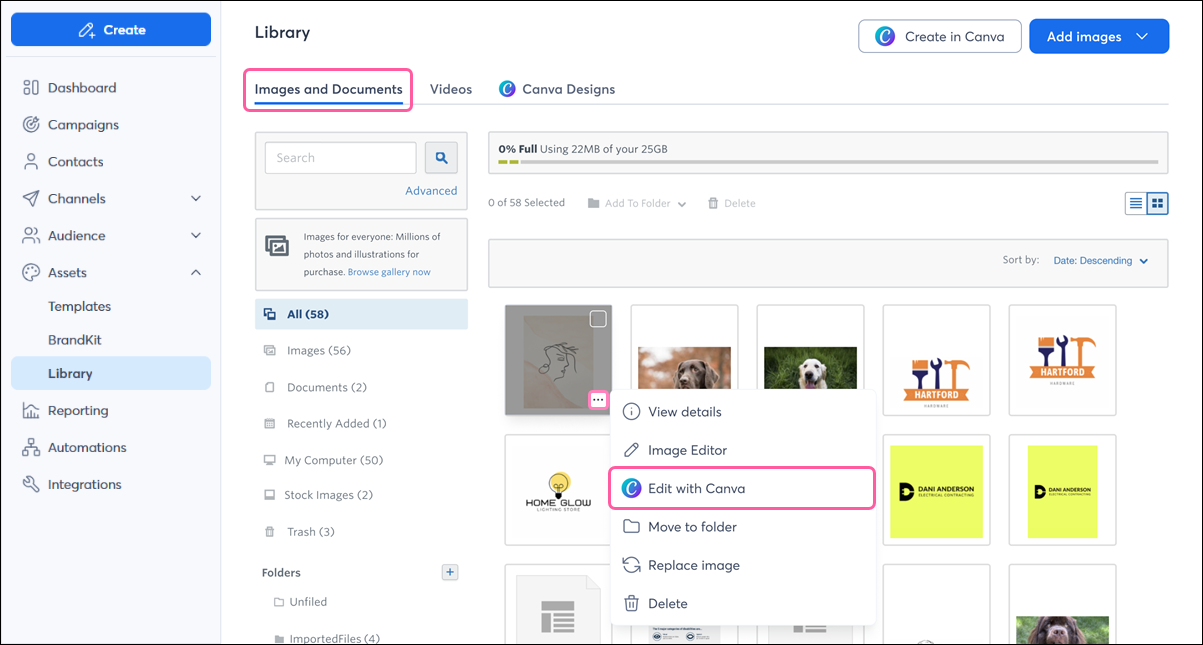This screenshot has width=1203, height=645.
Task: Open the Add images dropdown
Action: [x=1098, y=36]
